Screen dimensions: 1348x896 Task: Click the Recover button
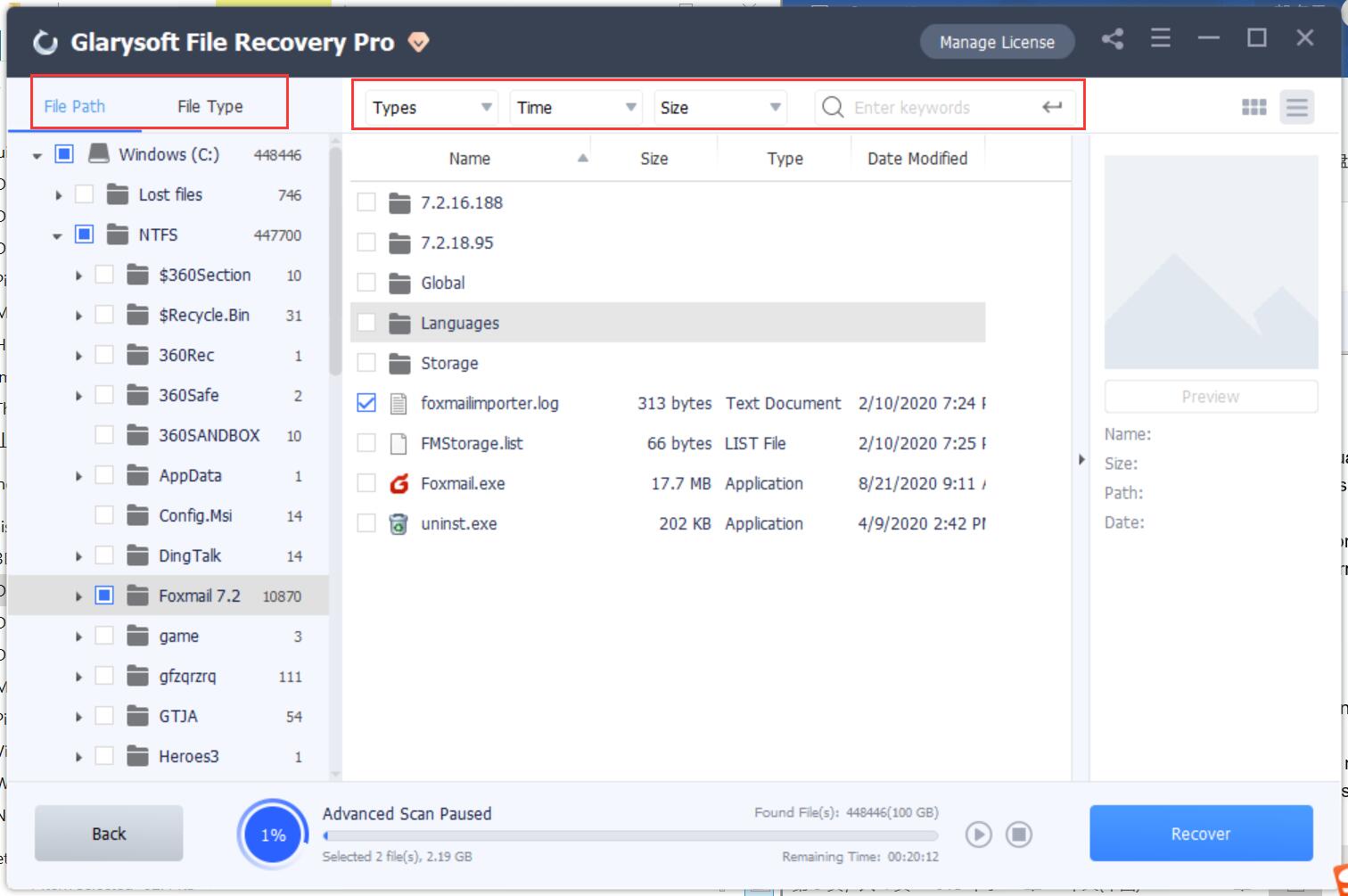tap(1201, 834)
